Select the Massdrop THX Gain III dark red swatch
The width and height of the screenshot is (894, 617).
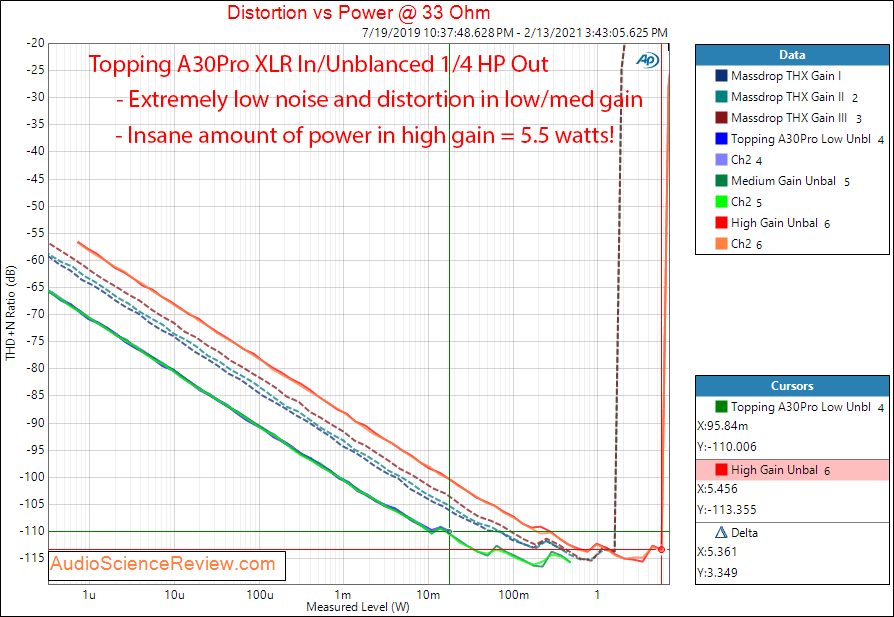721,118
